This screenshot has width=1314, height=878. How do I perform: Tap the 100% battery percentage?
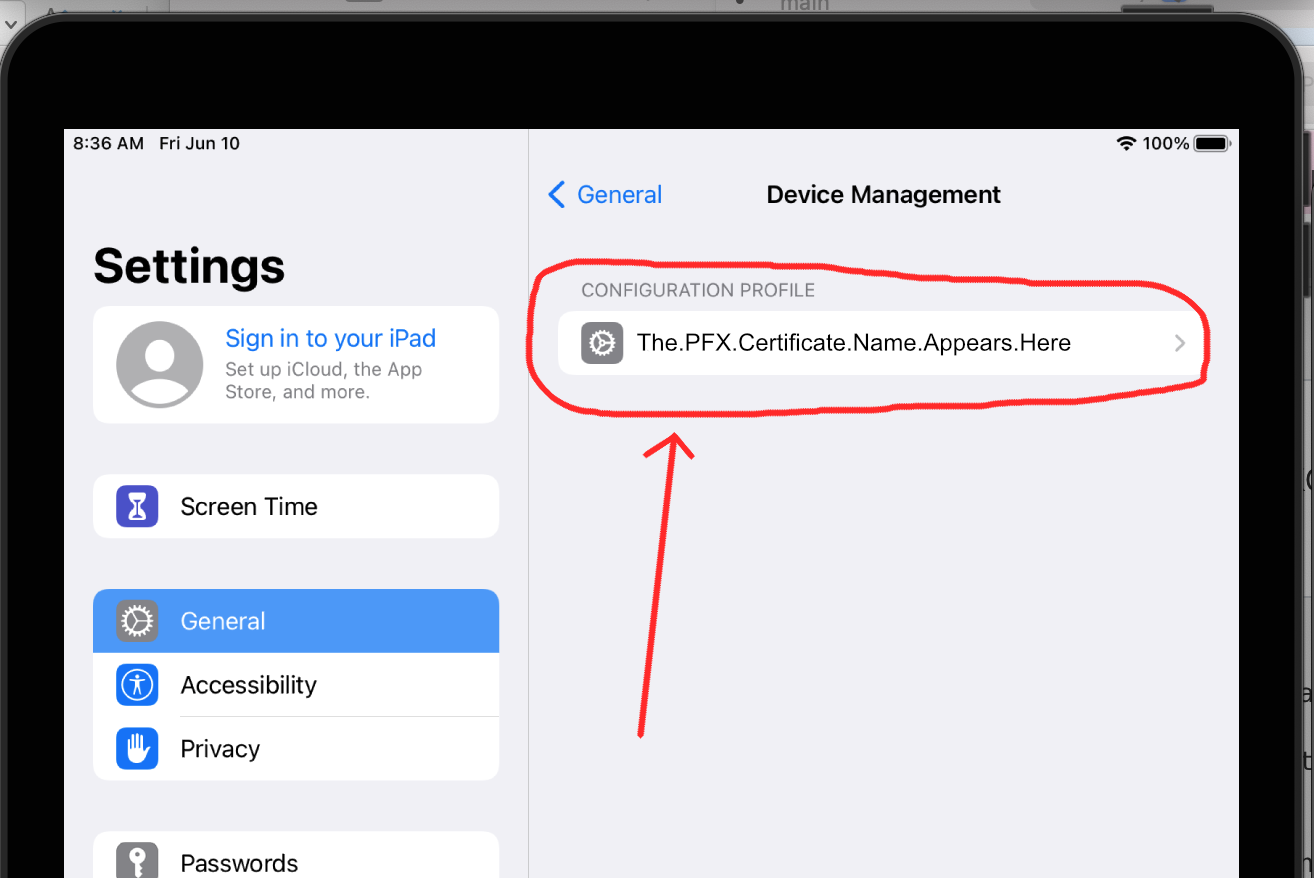(x=1166, y=144)
